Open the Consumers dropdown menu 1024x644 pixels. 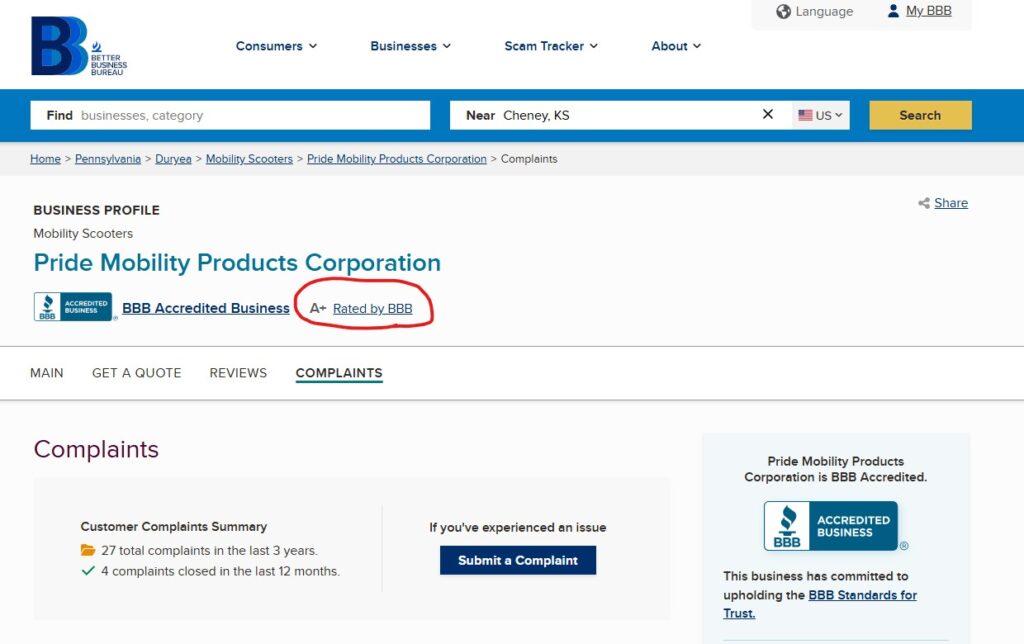click(x=276, y=46)
